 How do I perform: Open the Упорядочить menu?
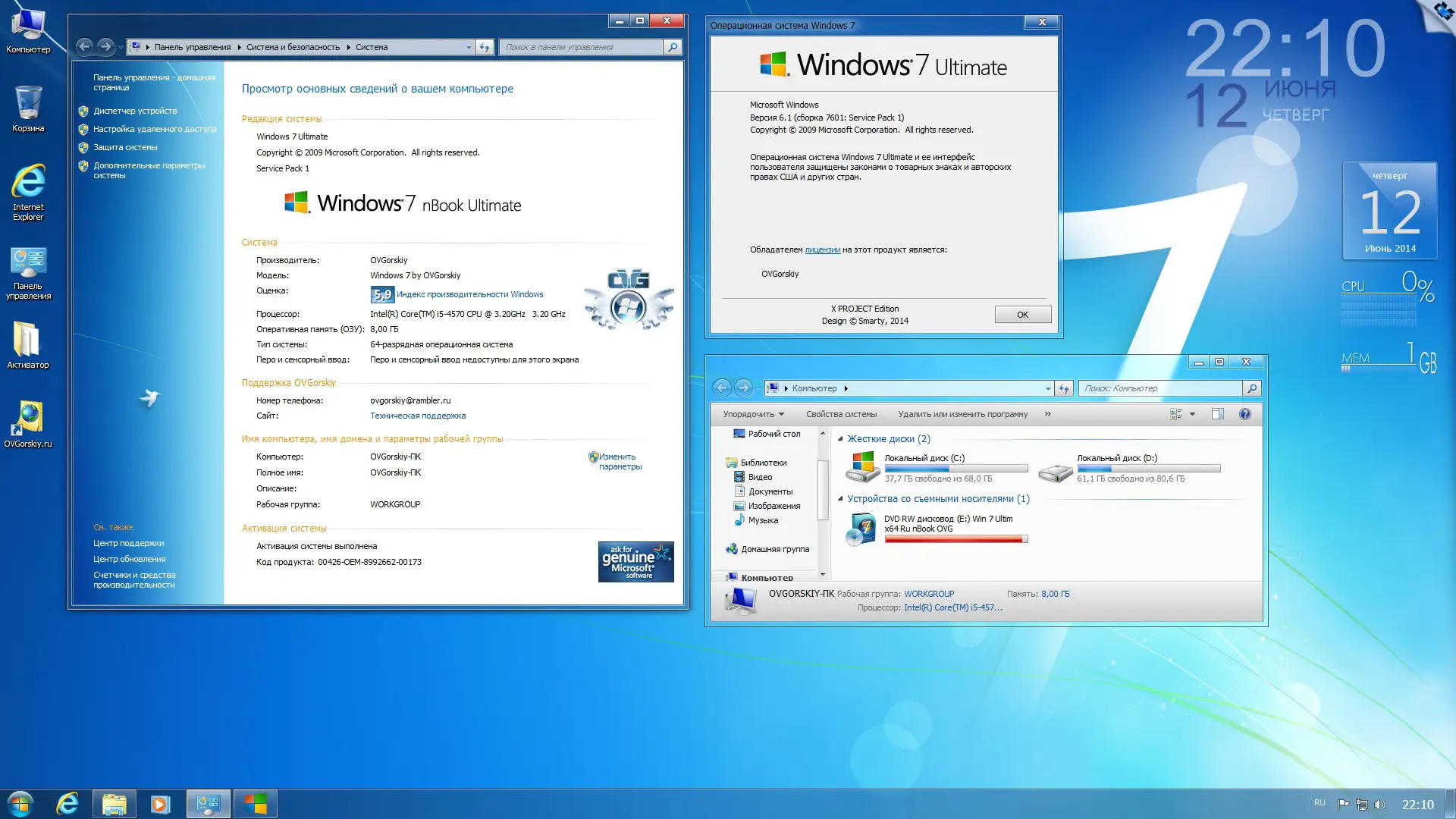point(752,414)
